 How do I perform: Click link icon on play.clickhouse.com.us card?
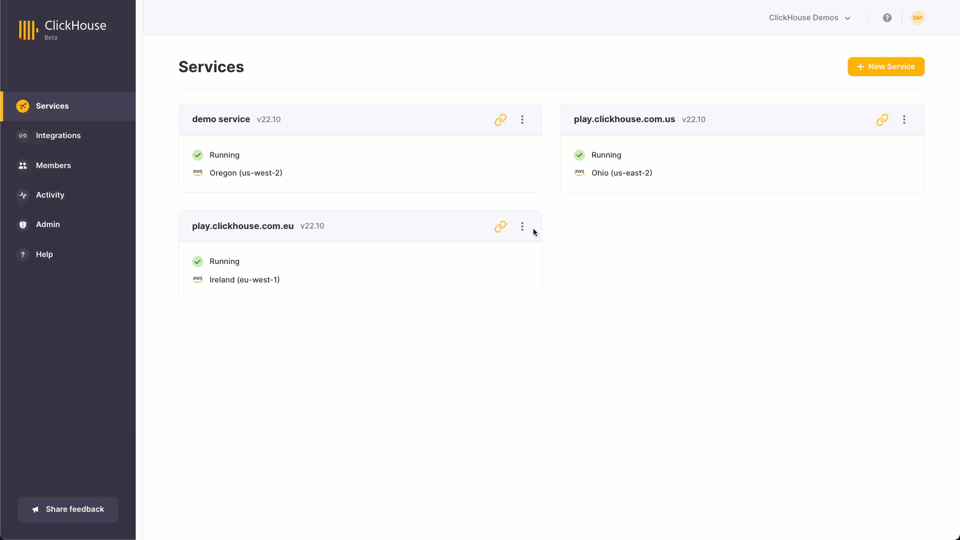pos(882,120)
